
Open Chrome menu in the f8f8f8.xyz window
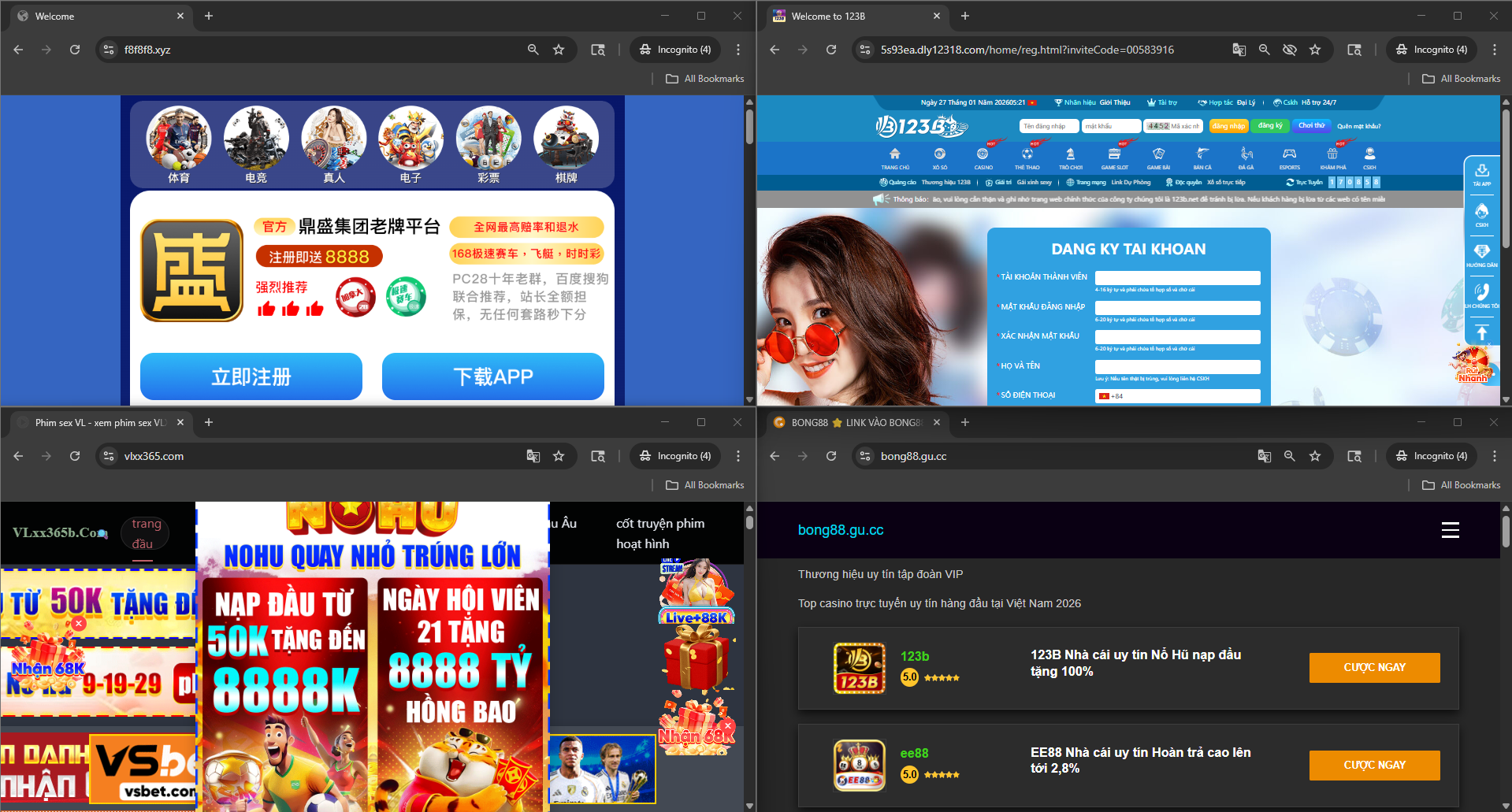tap(738, 50)
